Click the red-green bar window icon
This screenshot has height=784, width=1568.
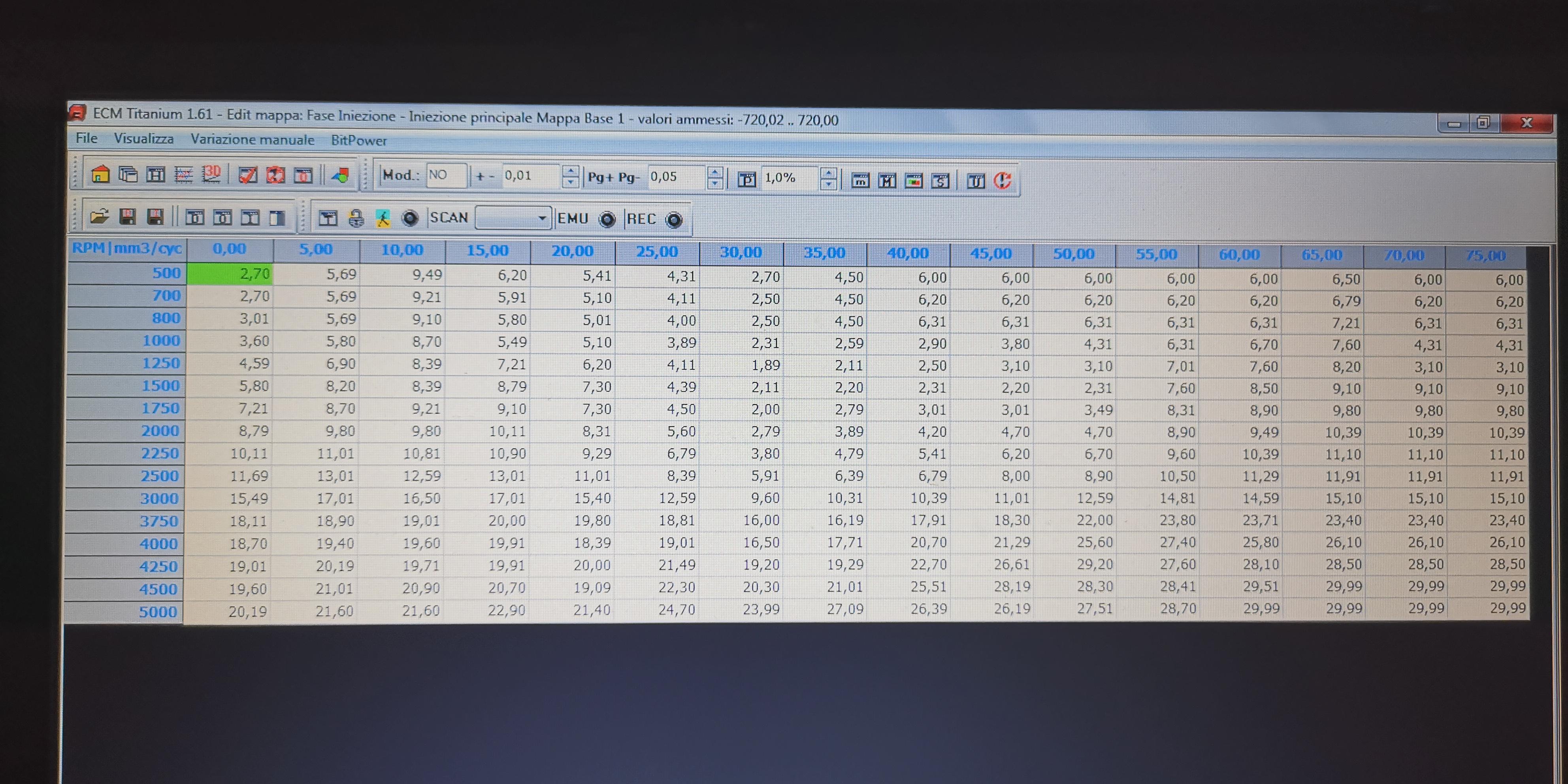click(x=914, y=181)
